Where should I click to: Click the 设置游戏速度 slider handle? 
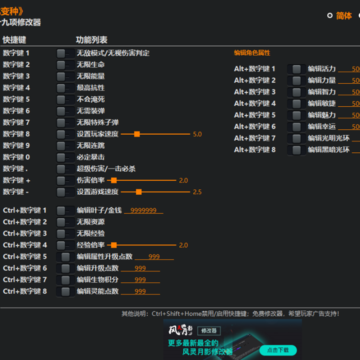point(139,192)
